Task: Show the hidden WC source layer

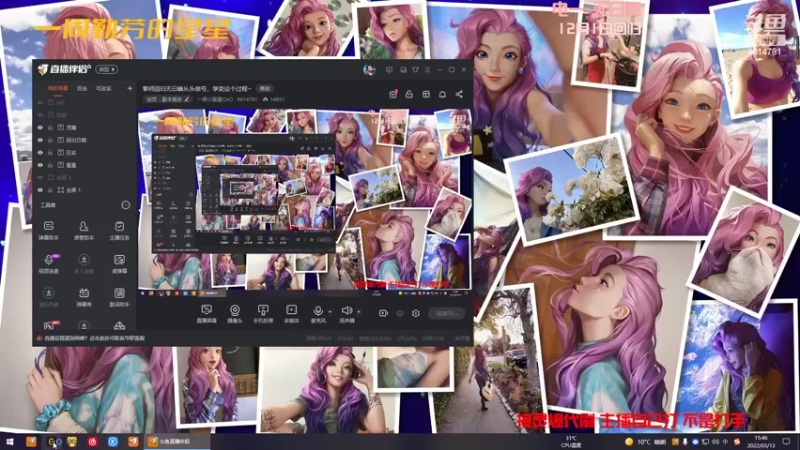Action: [x=40, y=103]
